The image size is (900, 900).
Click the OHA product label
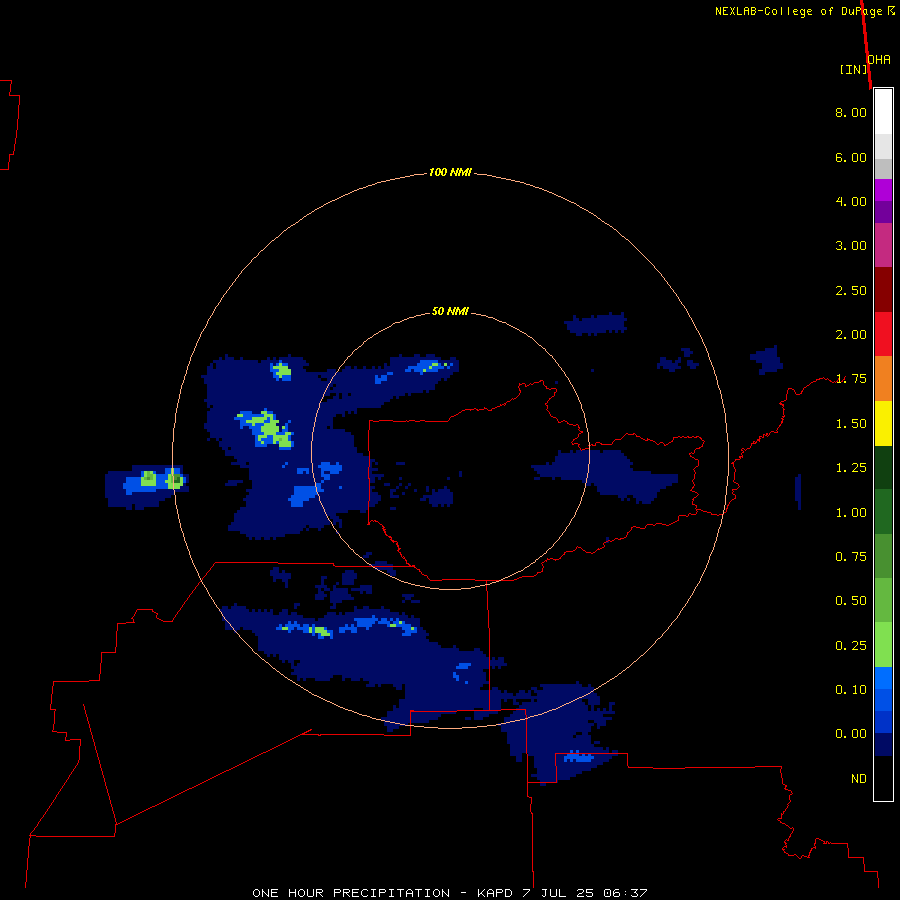coord(879,59)
